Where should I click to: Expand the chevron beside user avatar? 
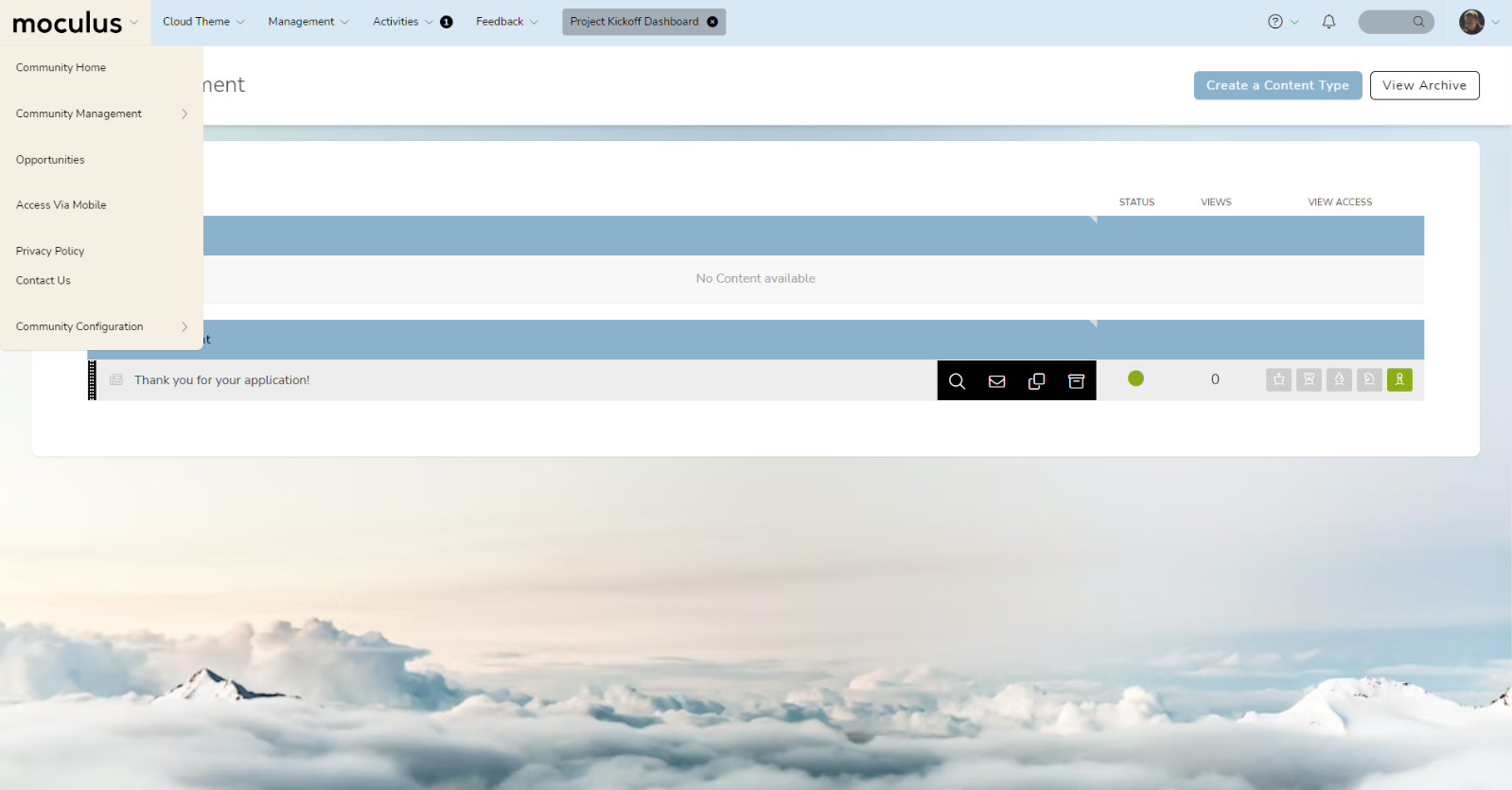coord(1495,22)
